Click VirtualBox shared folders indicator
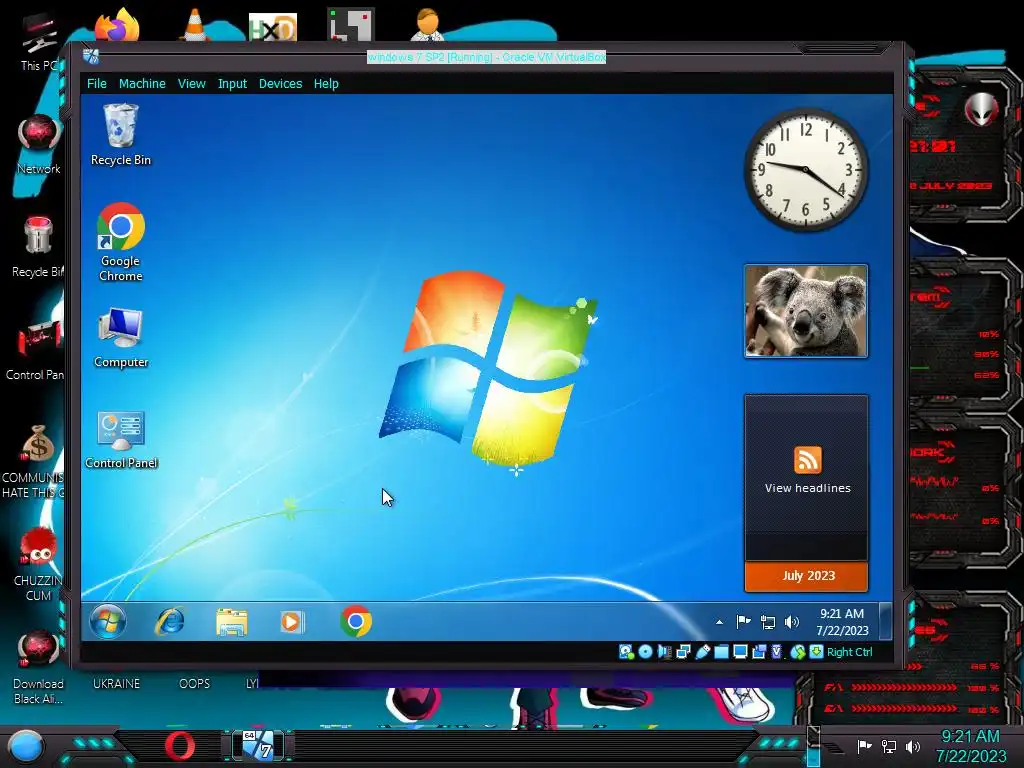This screenshot has width=1024, height=768. click(721, 652)
